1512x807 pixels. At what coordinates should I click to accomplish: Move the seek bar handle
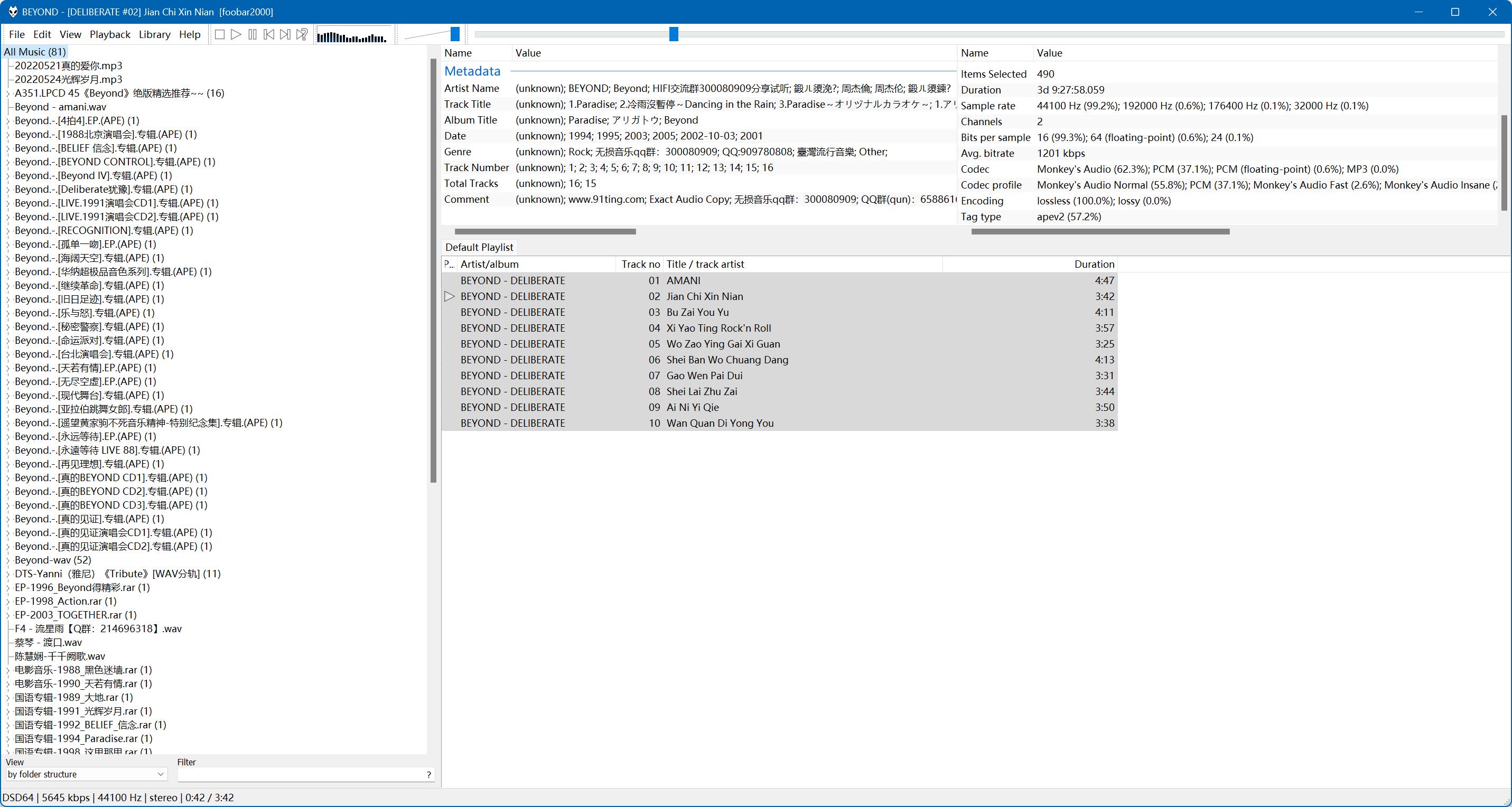click(x=674, y=35)
